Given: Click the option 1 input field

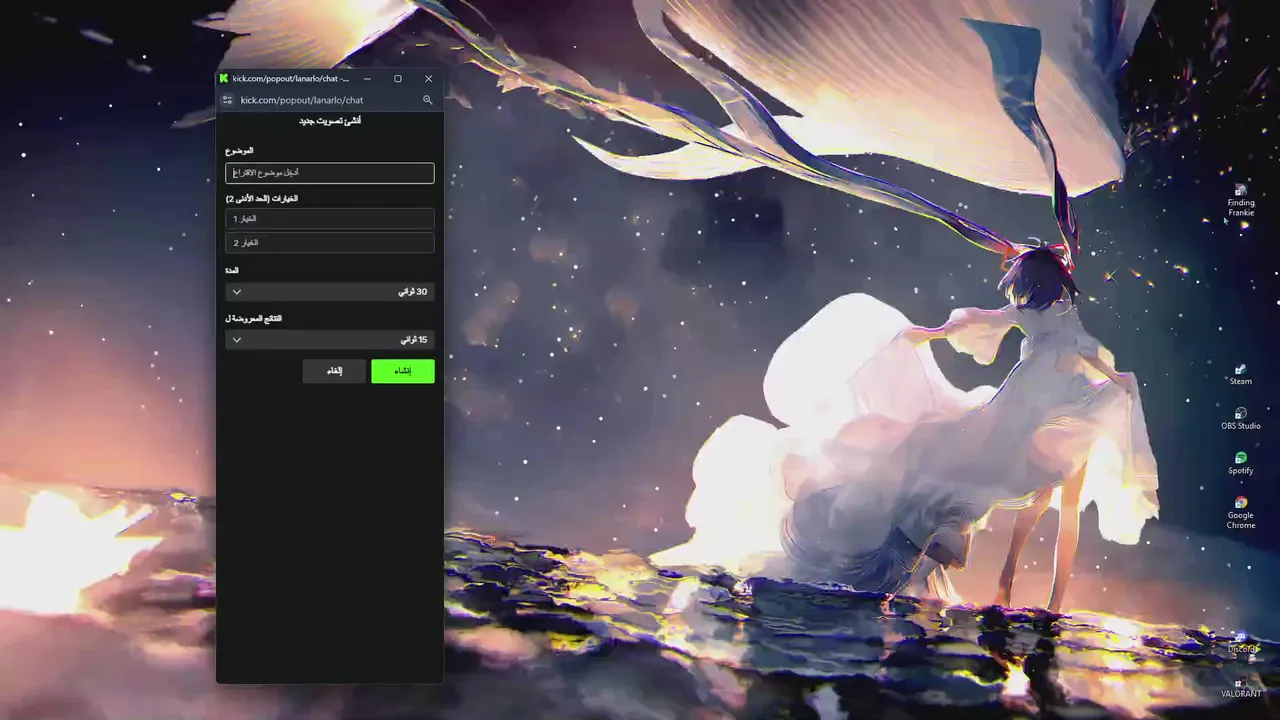Looking at the screenshot, I should pyautogui.click(x=330, y=219).
